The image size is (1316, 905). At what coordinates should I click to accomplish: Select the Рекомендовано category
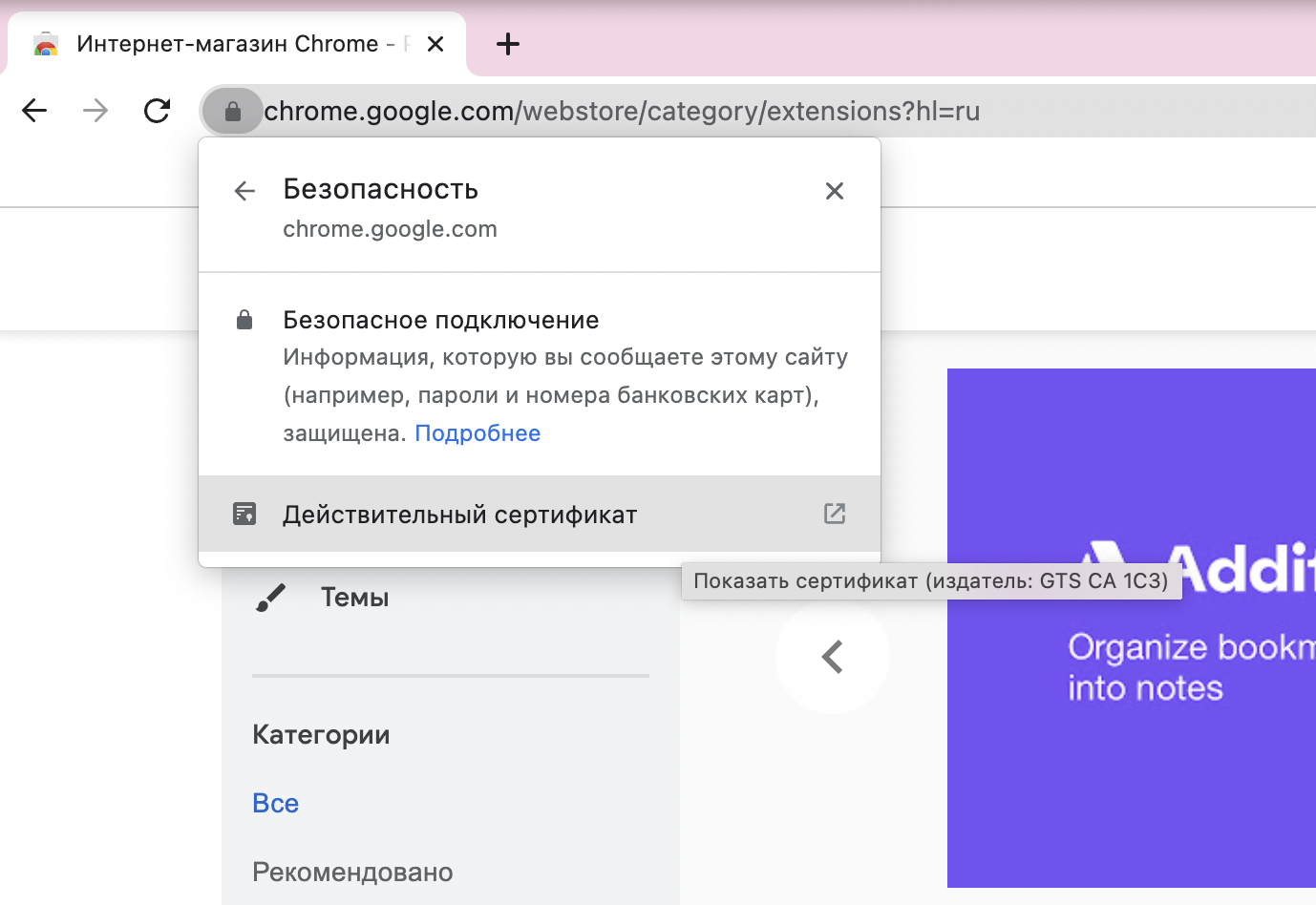[351, 872]
